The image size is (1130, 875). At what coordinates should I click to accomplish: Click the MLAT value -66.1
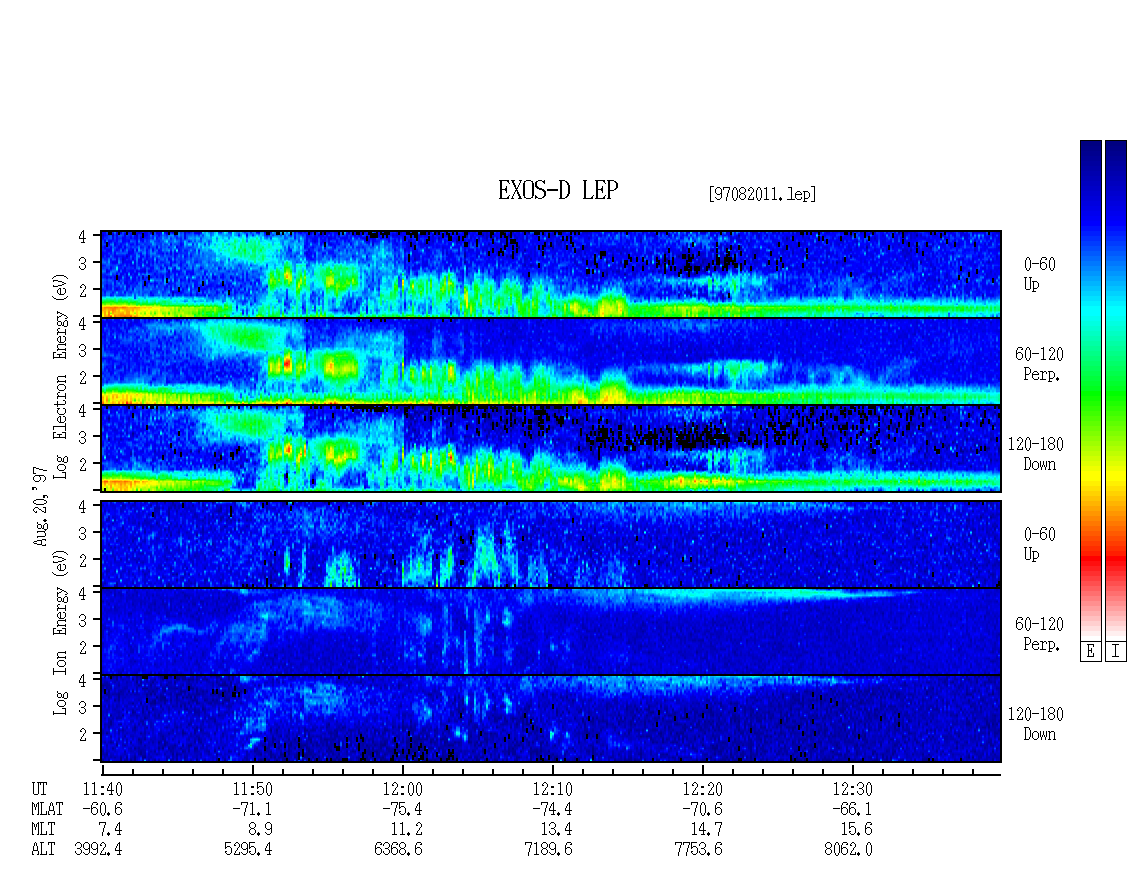pyautogui.click(x=852, y=809)
